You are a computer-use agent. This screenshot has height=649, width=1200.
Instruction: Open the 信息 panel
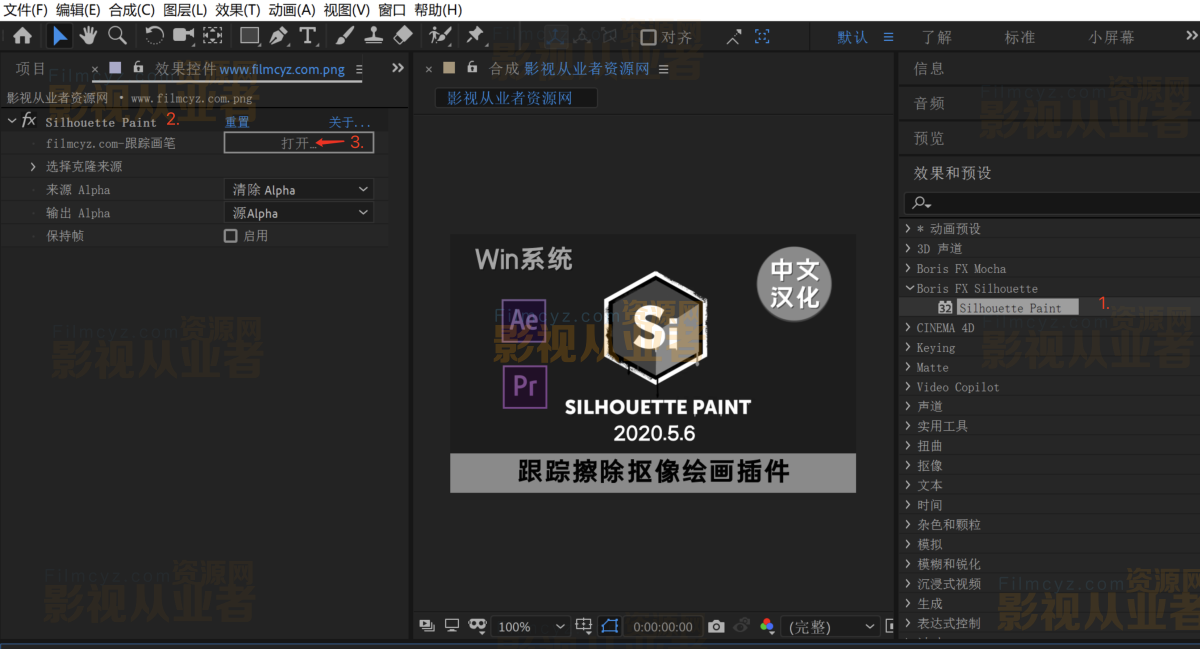coord(929,69)
